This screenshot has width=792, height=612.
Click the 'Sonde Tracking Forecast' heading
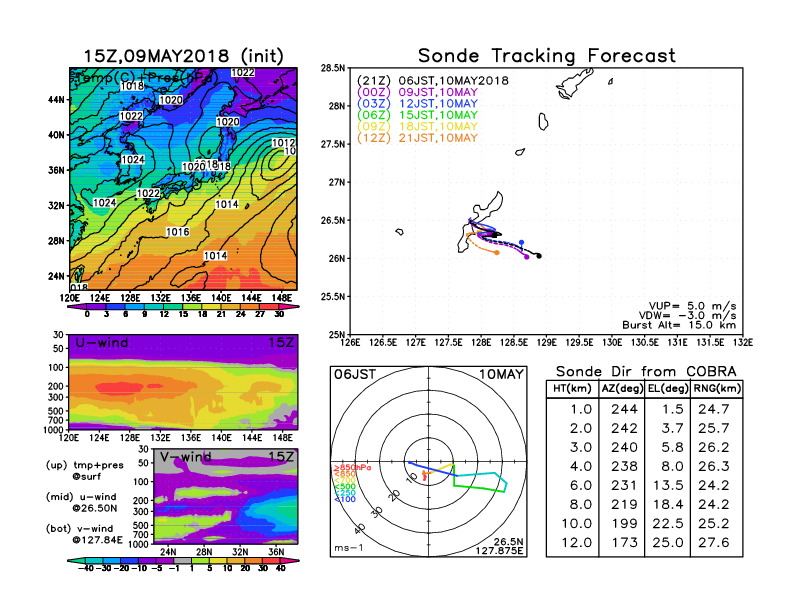547,56
